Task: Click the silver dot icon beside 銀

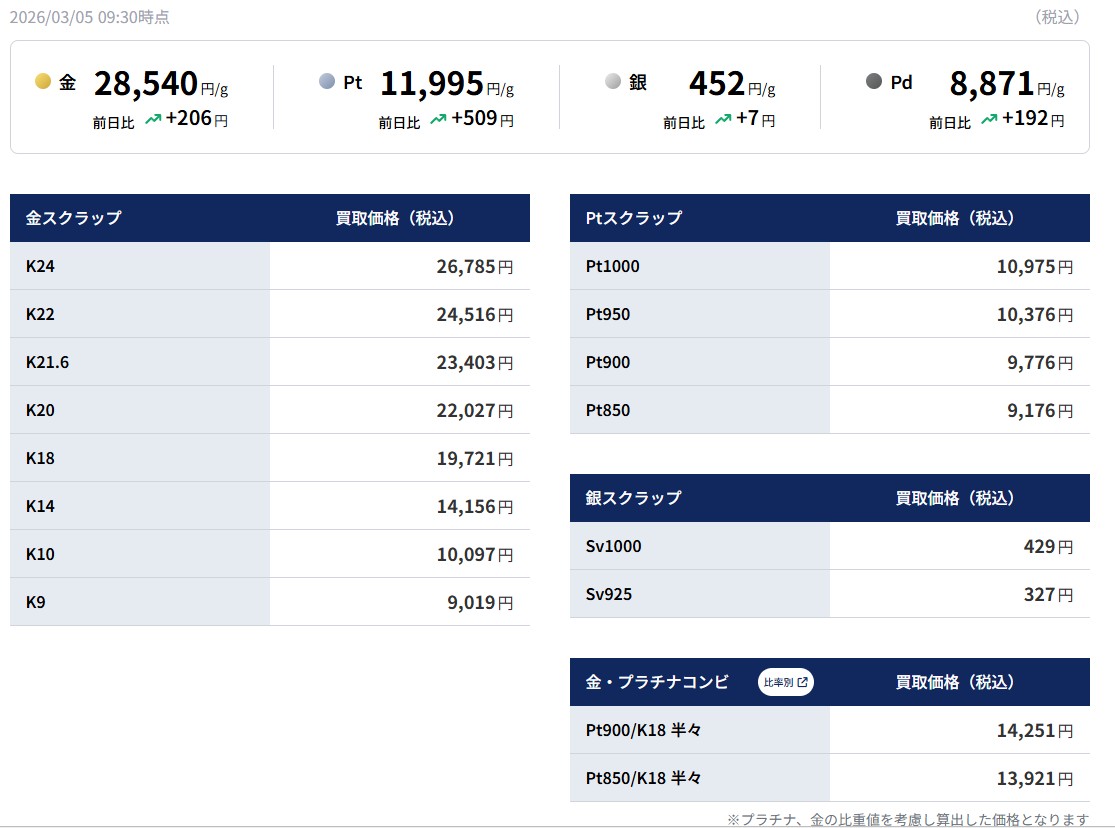Action: (x=613, y=81)
